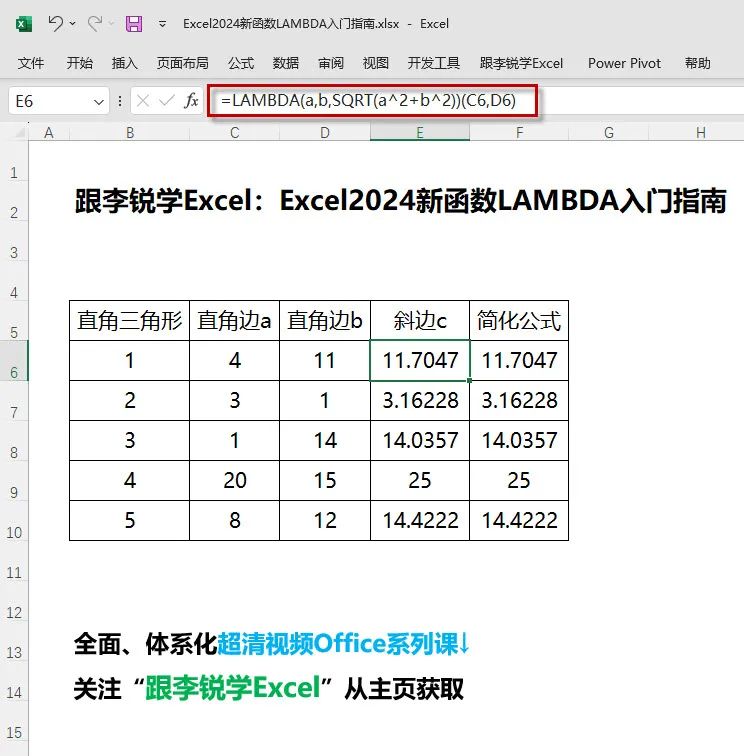Switch to the 插入 ribbon tab
Viewport: 744px width, 756px height.
[124, 63]
